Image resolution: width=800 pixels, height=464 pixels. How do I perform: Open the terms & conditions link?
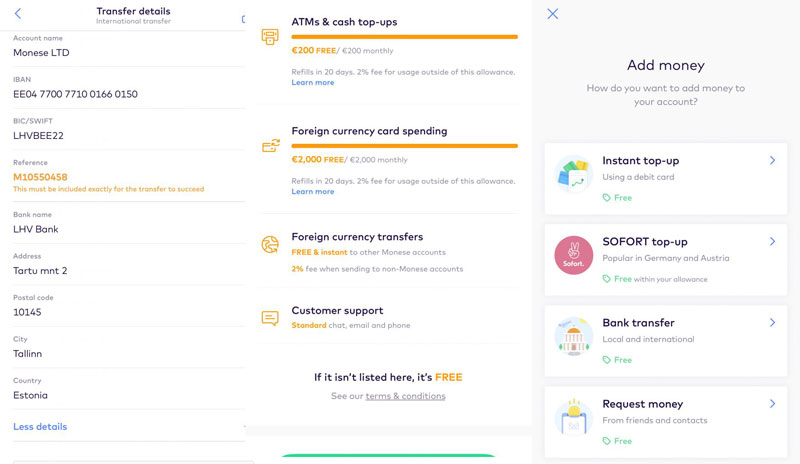click(x=405, y=396)
